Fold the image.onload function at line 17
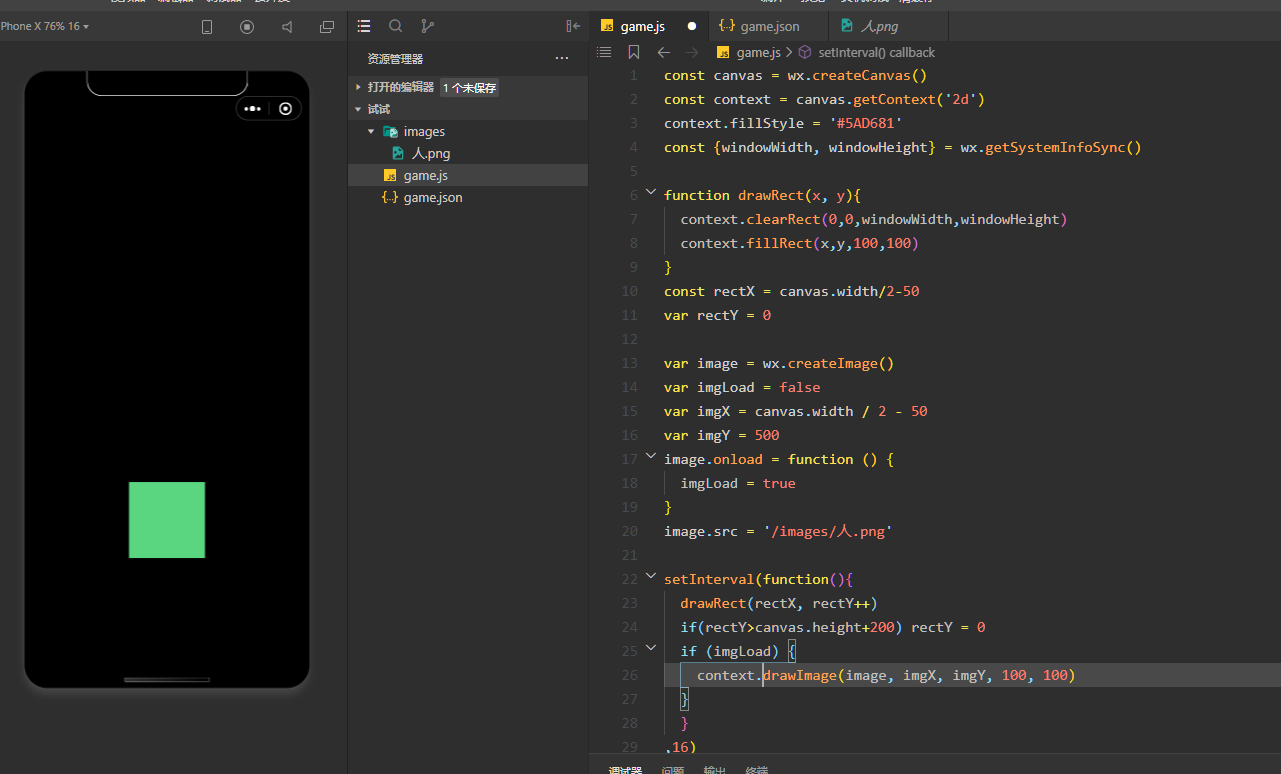Image resolution: width=1281 pixels, height=774 pixels. click(x=651, y=457)
